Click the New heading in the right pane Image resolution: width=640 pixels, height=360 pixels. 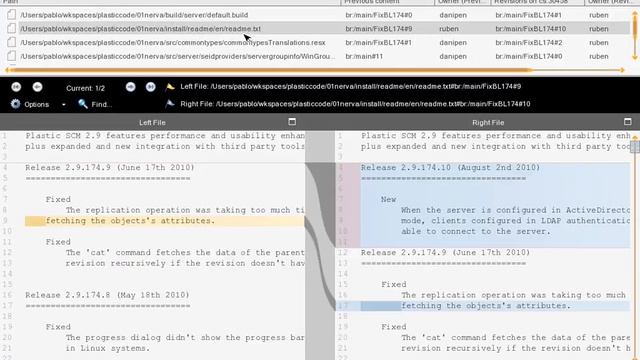point(389,200)
